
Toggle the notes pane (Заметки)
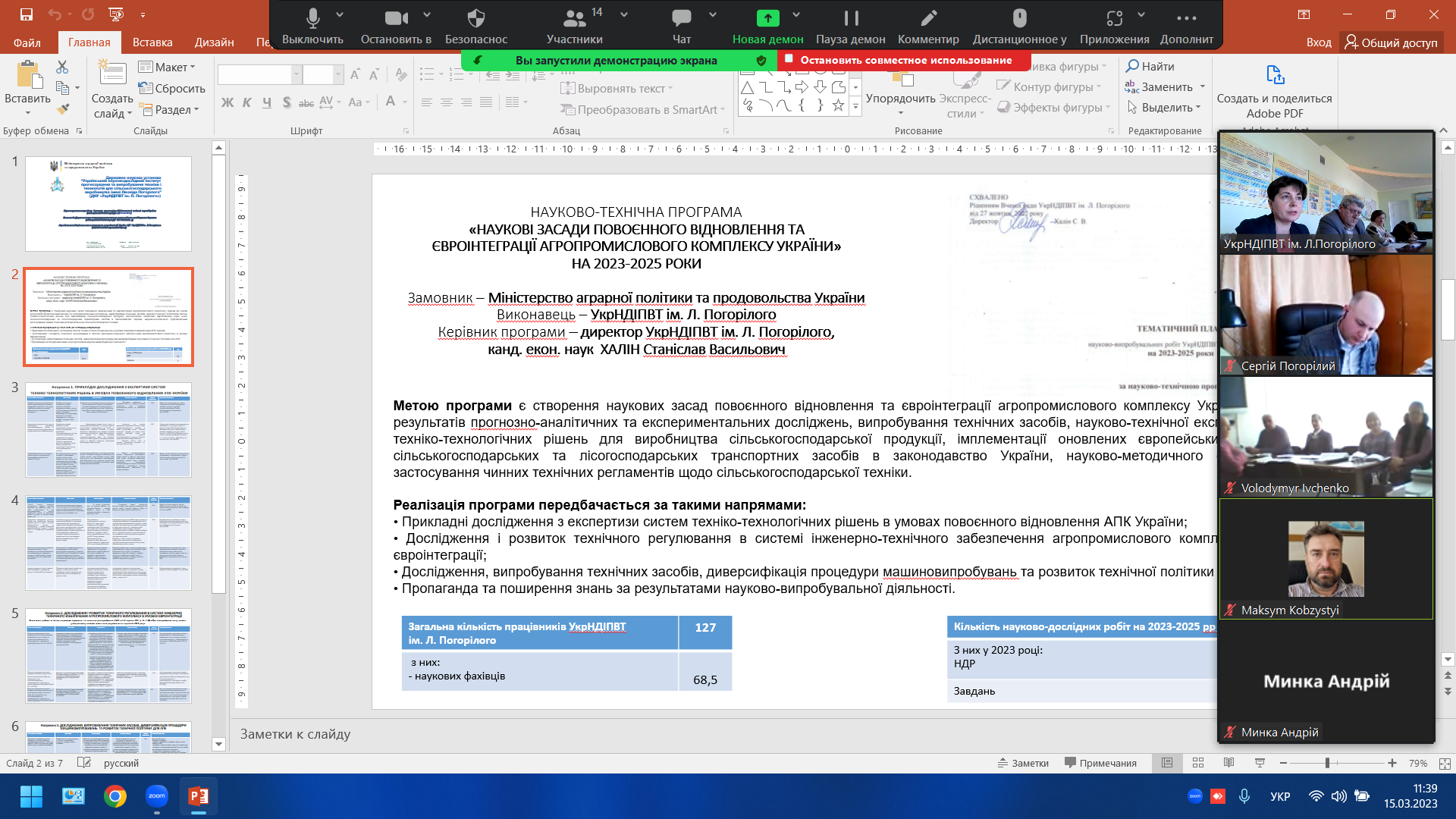click(1023, 763)
